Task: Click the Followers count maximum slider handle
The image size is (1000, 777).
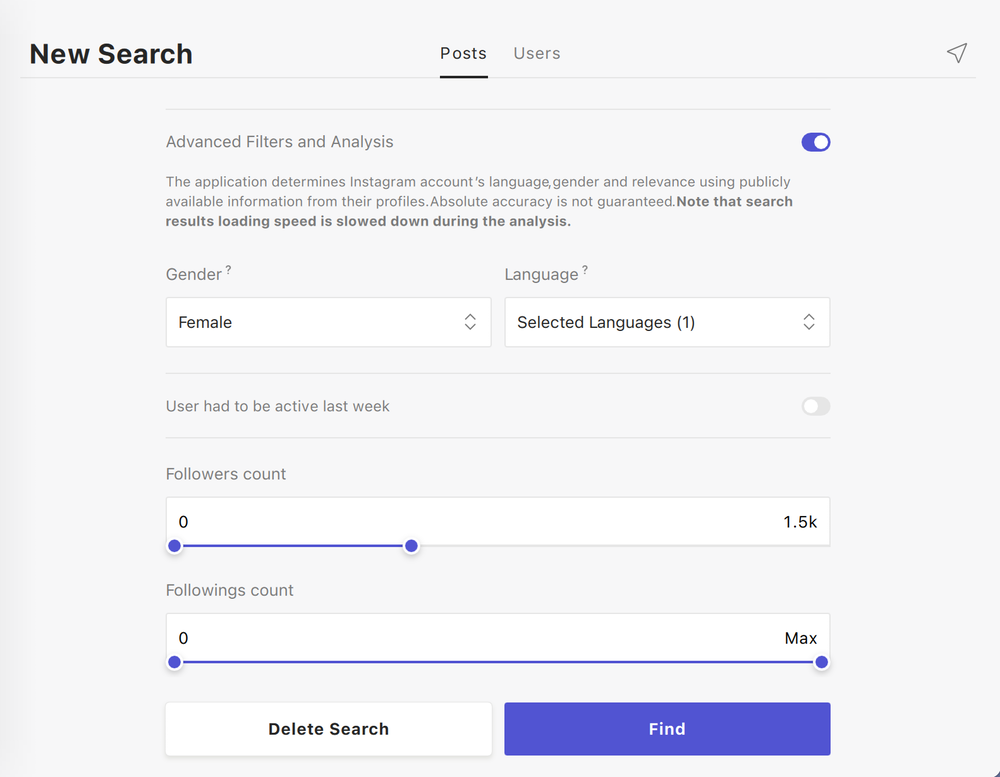Action: 411,546
